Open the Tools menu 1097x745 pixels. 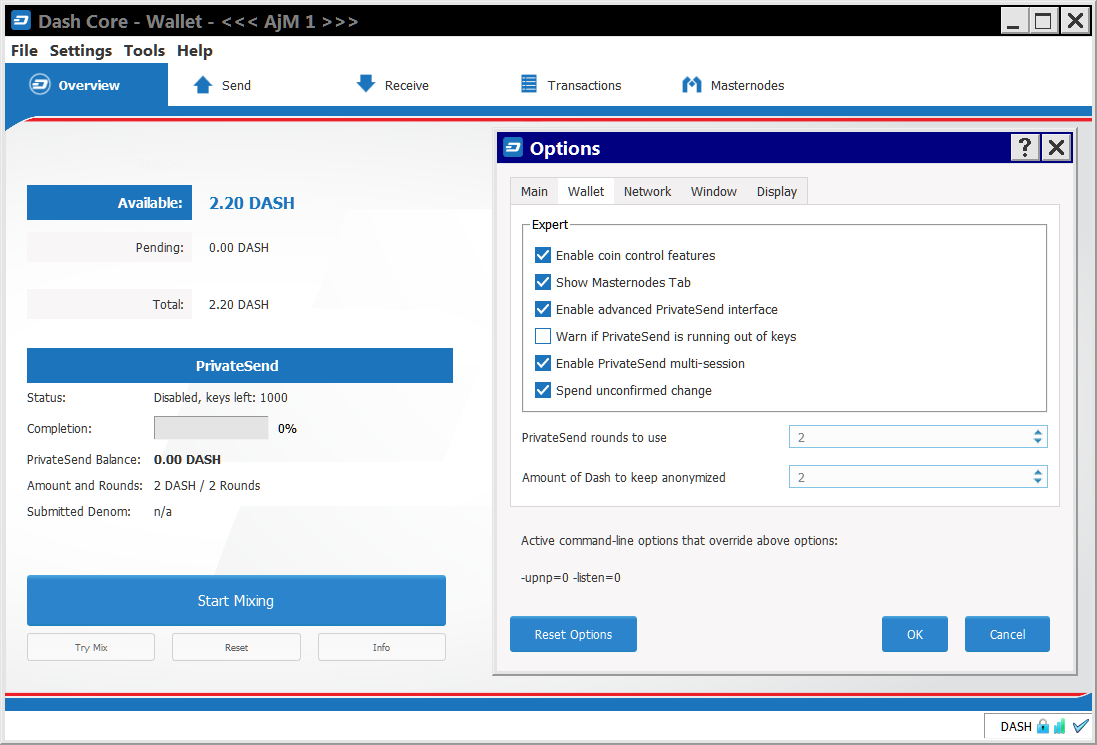coord(144,50)
